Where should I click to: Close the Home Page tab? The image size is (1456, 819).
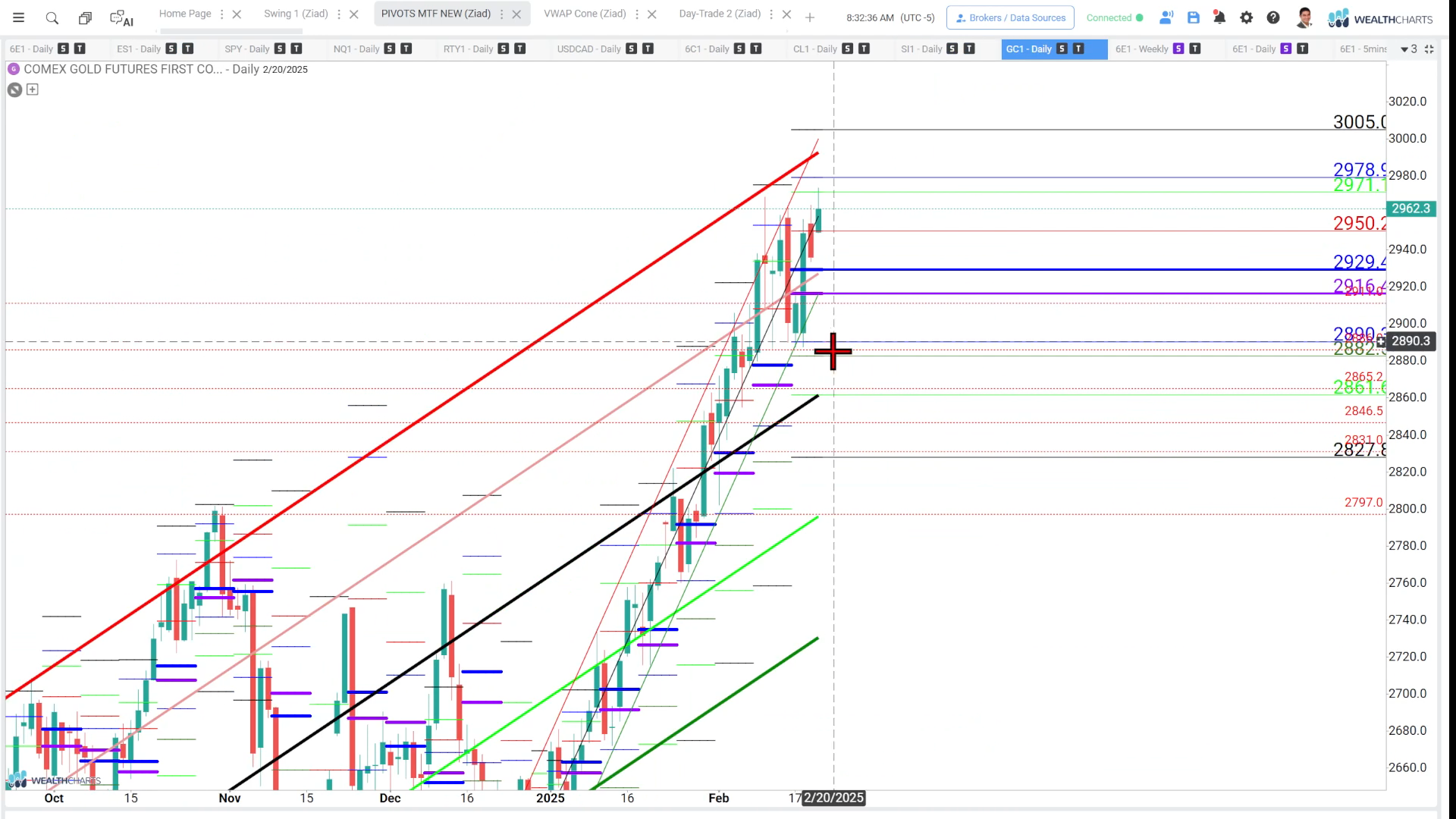pos(237,14)
